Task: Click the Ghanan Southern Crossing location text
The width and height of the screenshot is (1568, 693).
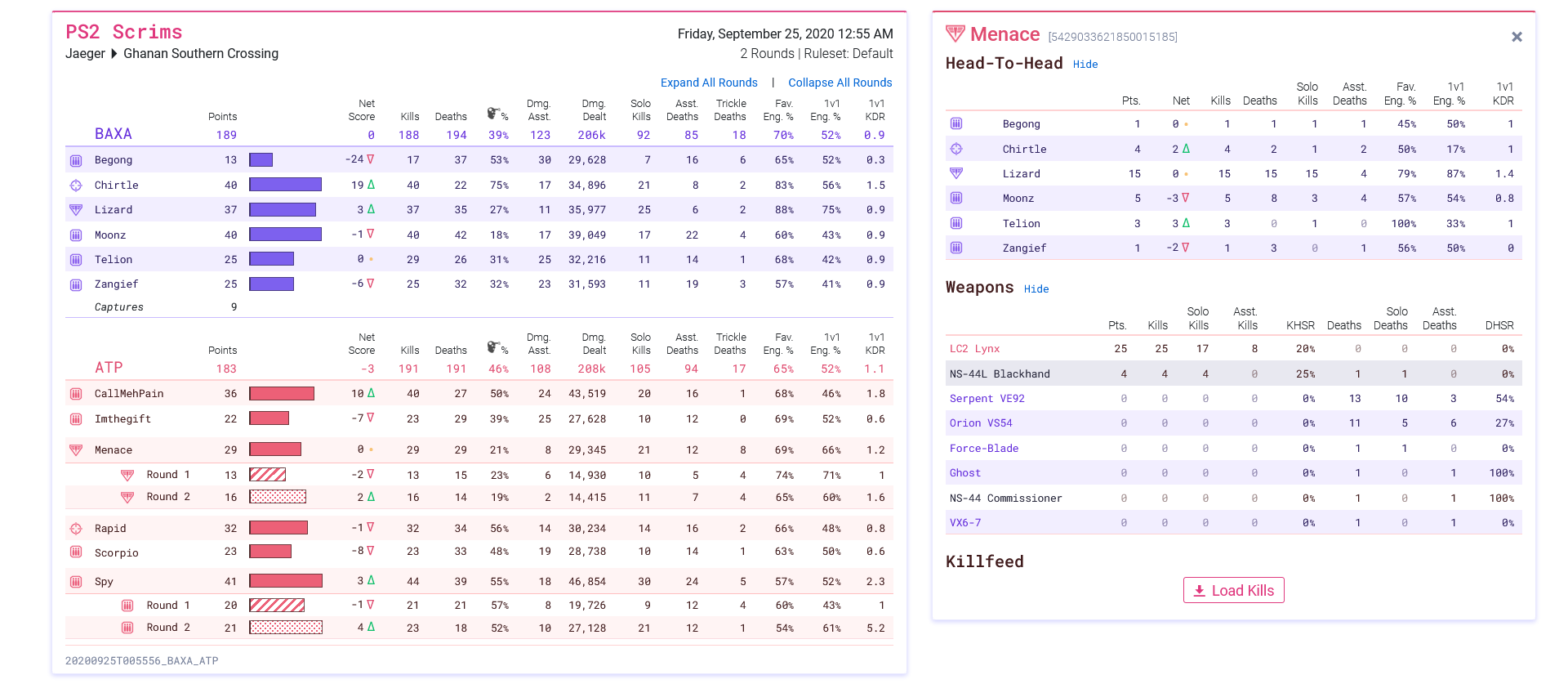Action: pyautogui.click(x=201, y=54)
